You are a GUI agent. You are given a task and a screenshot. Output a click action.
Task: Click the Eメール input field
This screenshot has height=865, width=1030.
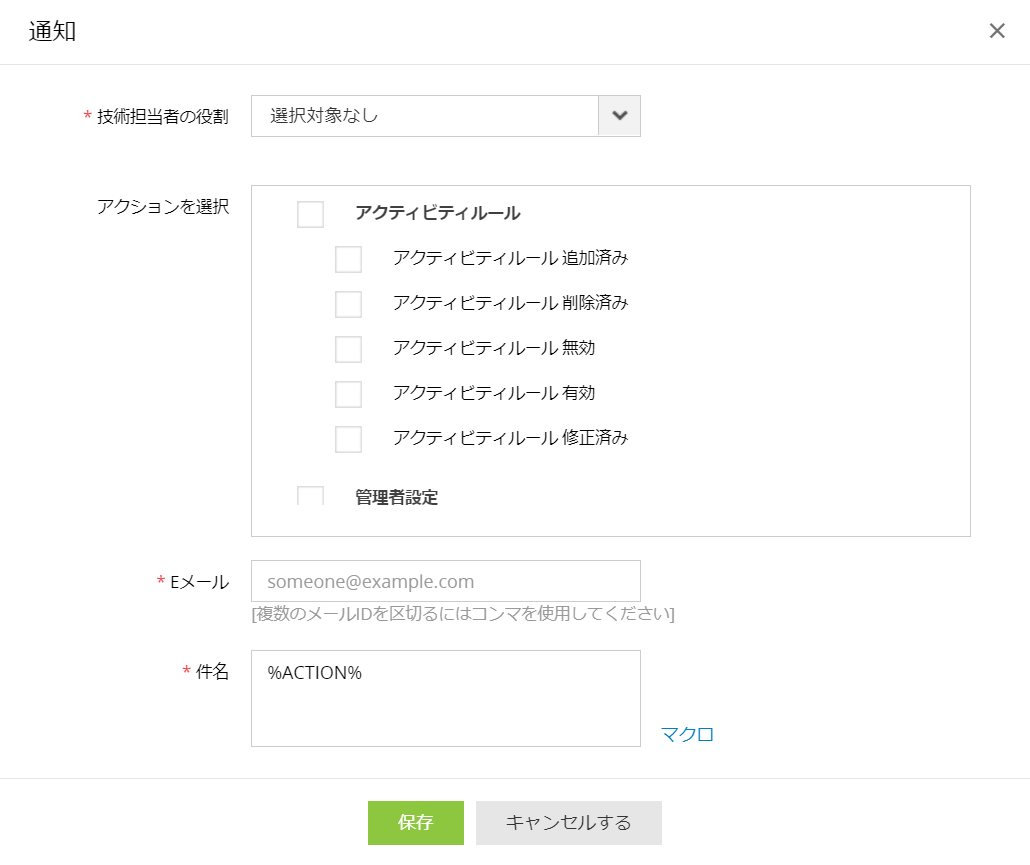(x=445, y=581)
